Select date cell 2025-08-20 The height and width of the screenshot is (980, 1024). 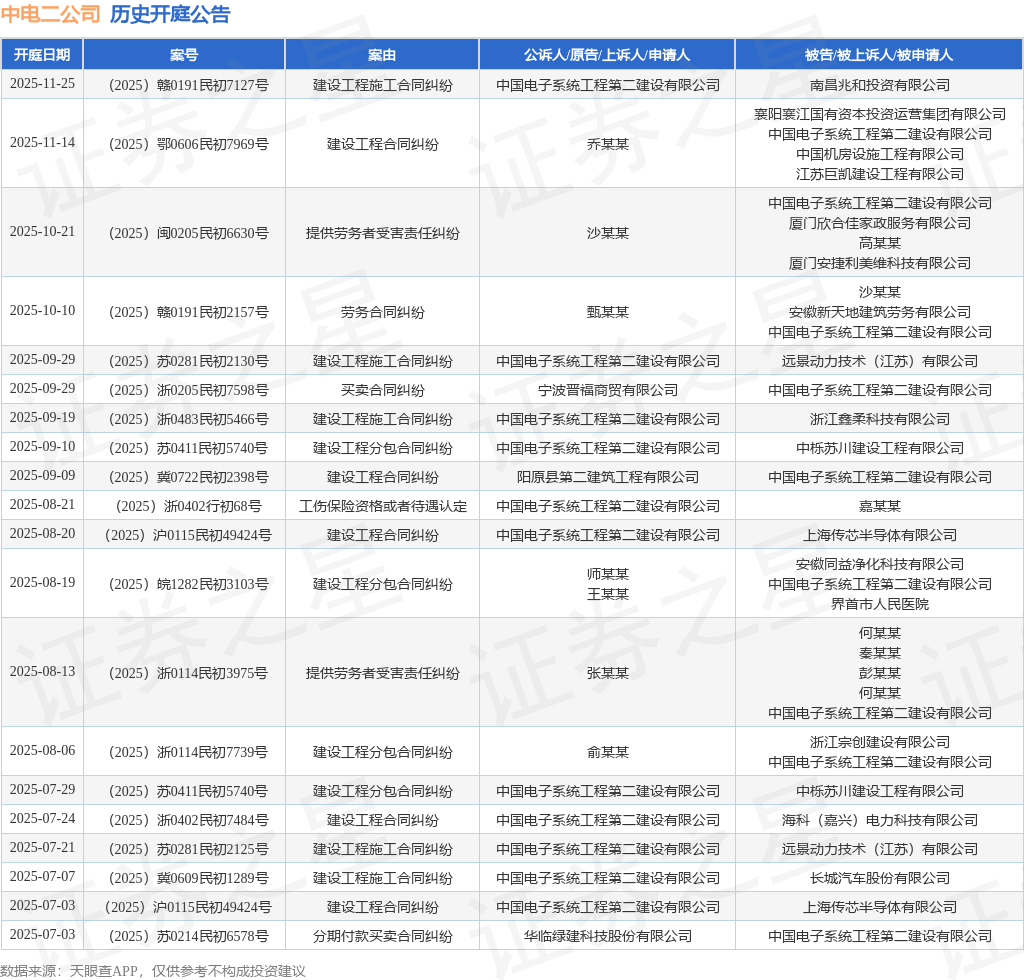42,533
